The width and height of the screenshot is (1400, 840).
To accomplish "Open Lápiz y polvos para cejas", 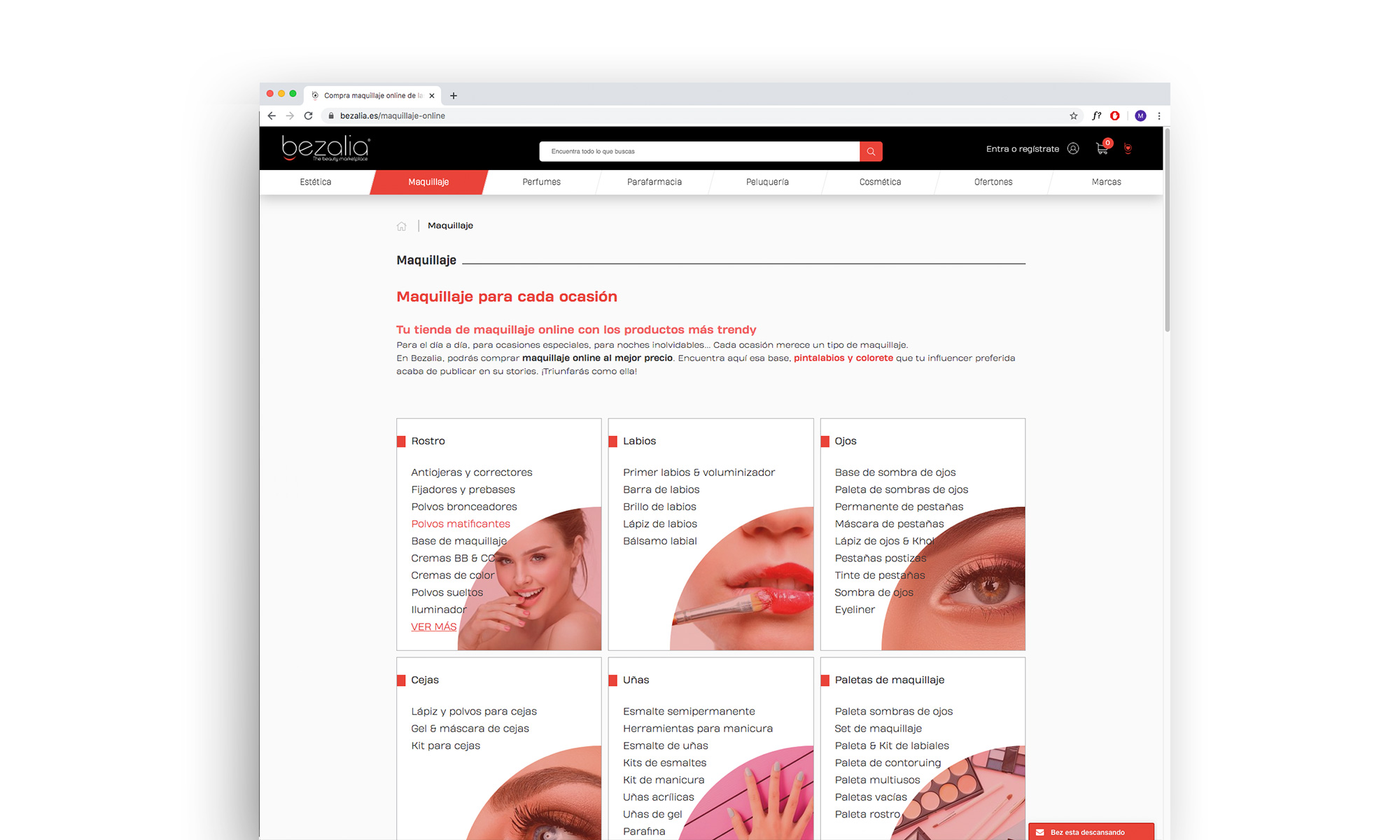I will pyautogui.click(x=474, y=711).
